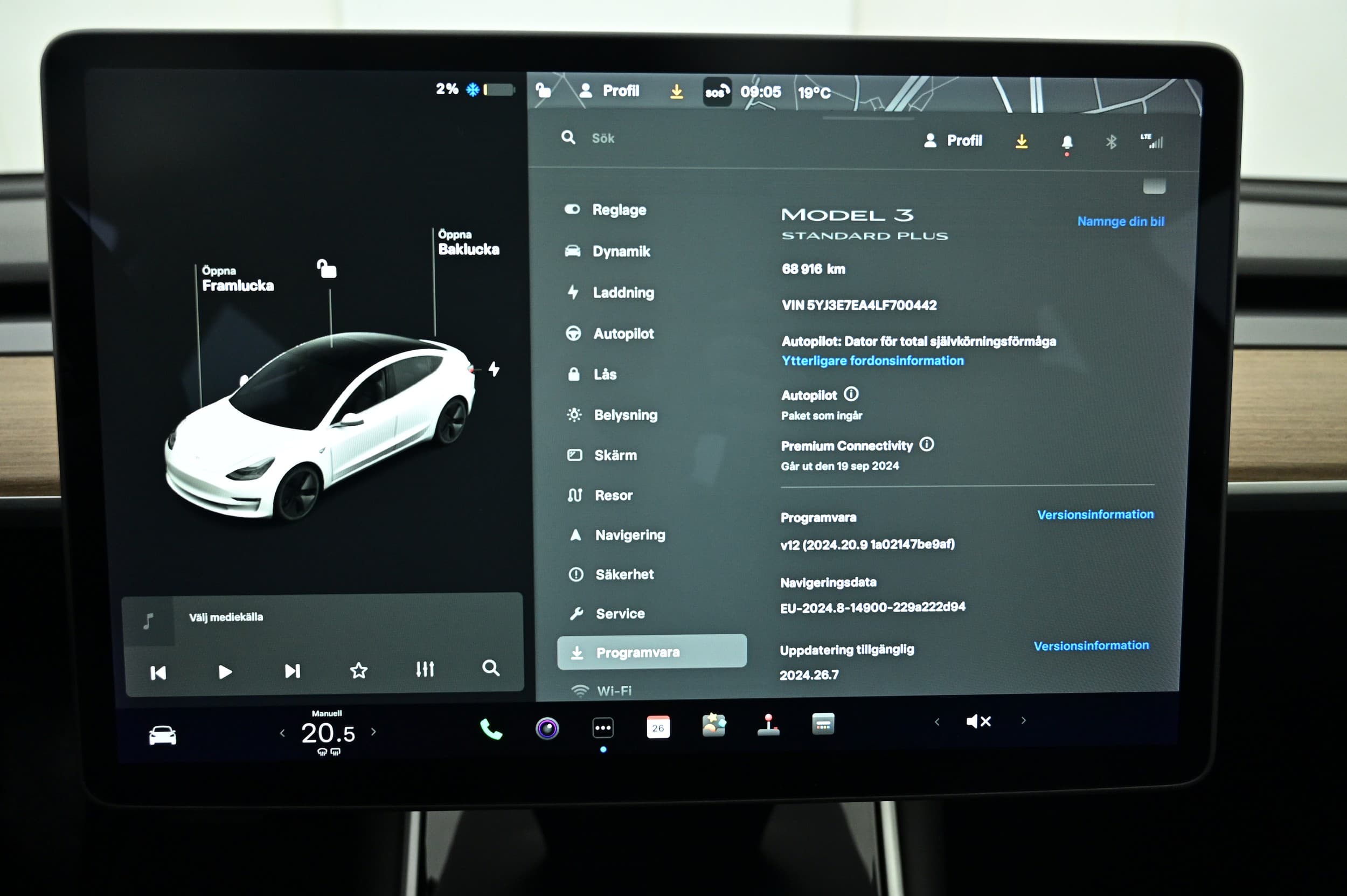Tap the charge port lightning icon
This screenshot has width=1347, height=896.
pos(494,369)
